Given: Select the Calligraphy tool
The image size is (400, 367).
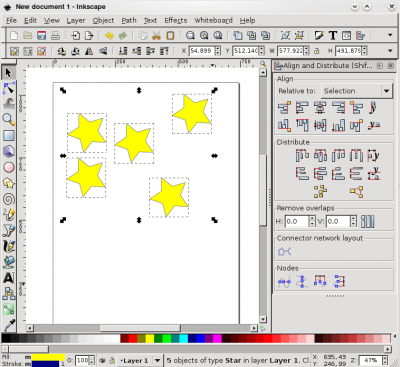Looking at the screenshot, I should [x=9, y=247].
